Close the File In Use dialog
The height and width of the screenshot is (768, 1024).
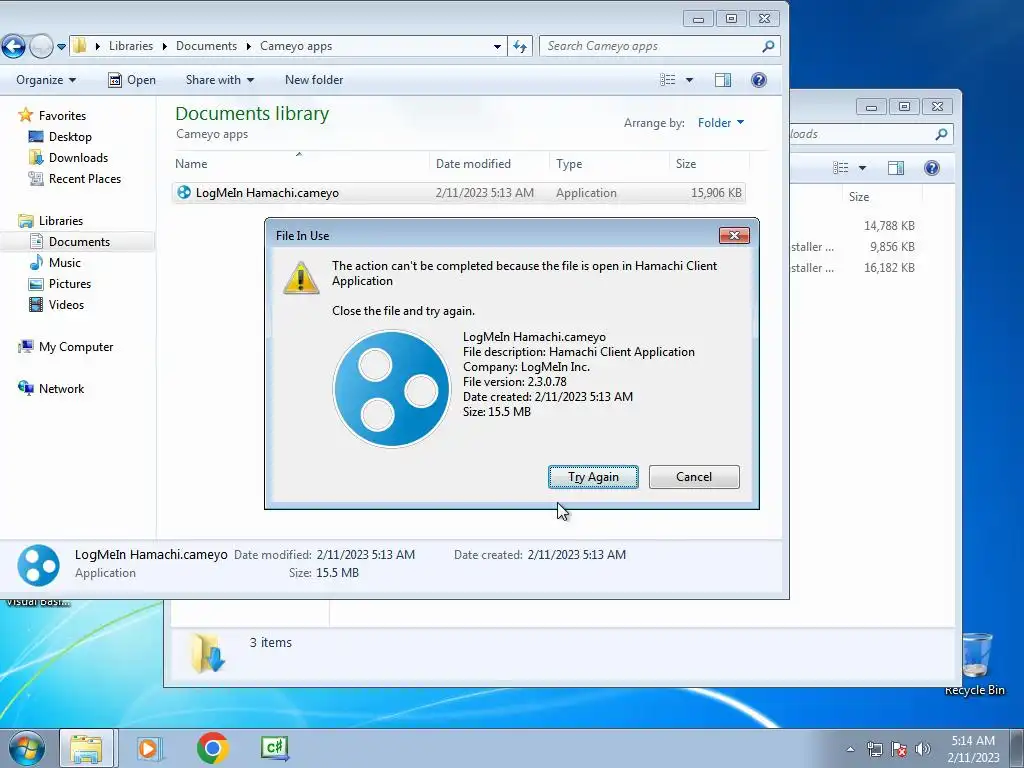point(734,236)
